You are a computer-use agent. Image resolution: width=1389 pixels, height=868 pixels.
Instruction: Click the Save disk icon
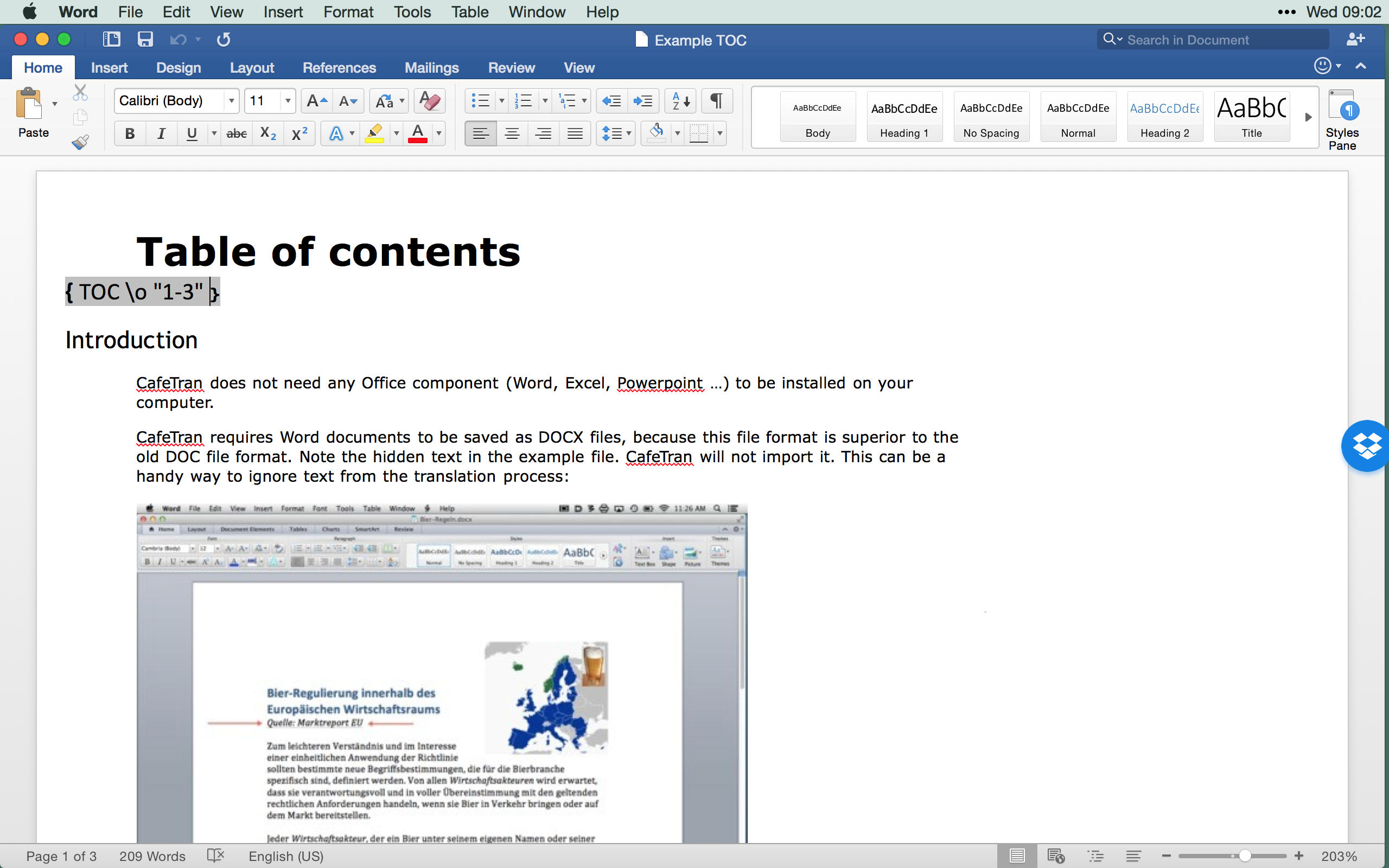(145, 39)
